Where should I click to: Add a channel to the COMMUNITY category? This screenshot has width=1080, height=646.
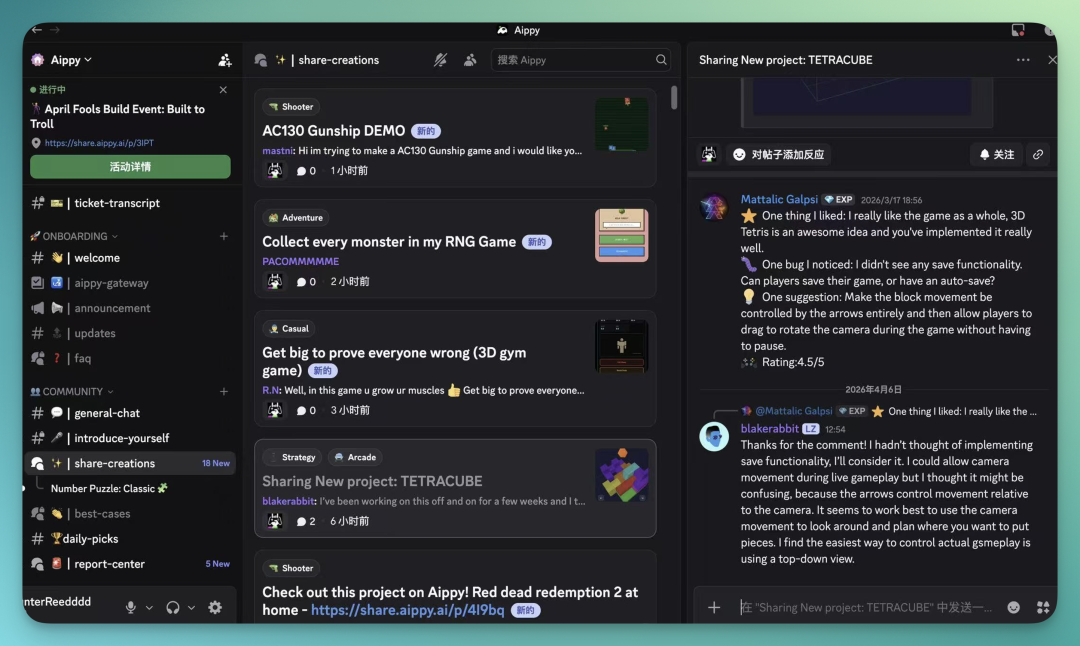(x=223, y=391)
